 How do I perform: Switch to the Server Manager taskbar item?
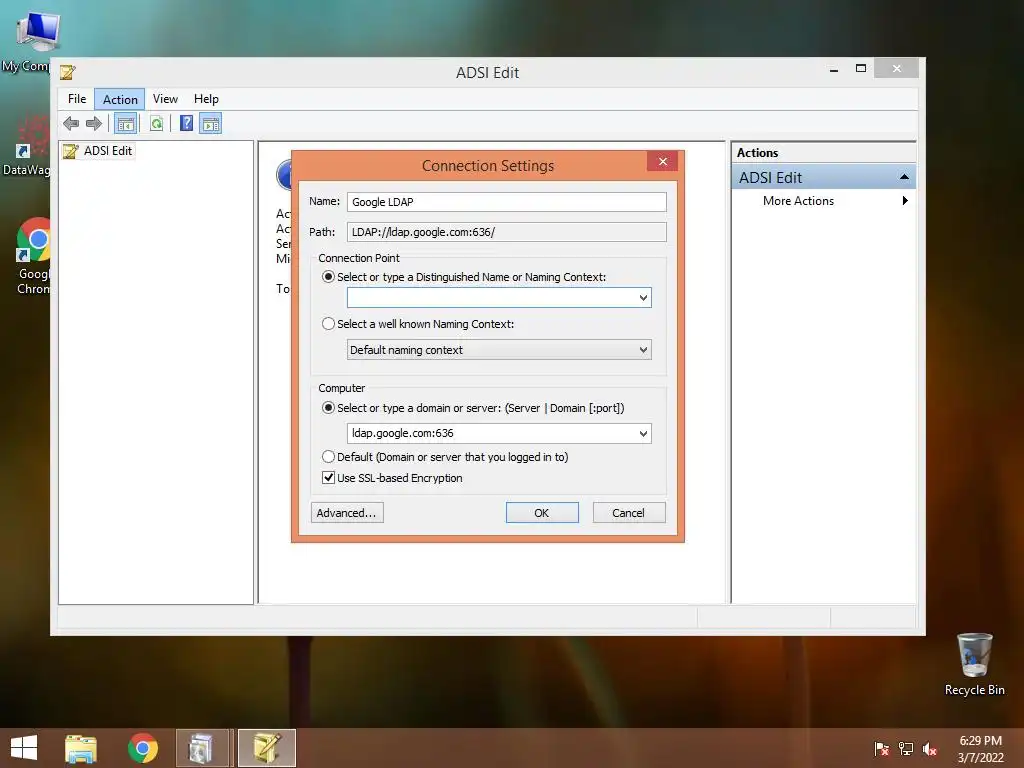pos(202,748)
